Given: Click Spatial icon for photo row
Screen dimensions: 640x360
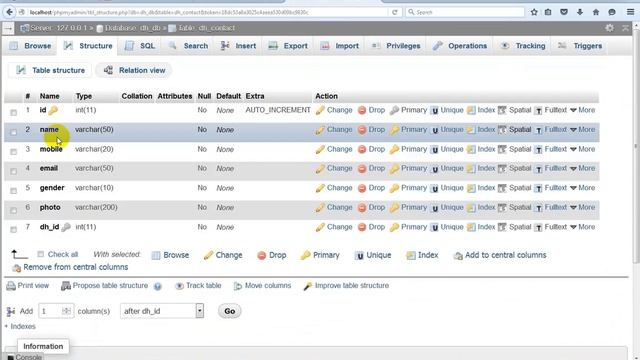Looking at the screenshot, I should pyautogui.click(x=502, y=208).
